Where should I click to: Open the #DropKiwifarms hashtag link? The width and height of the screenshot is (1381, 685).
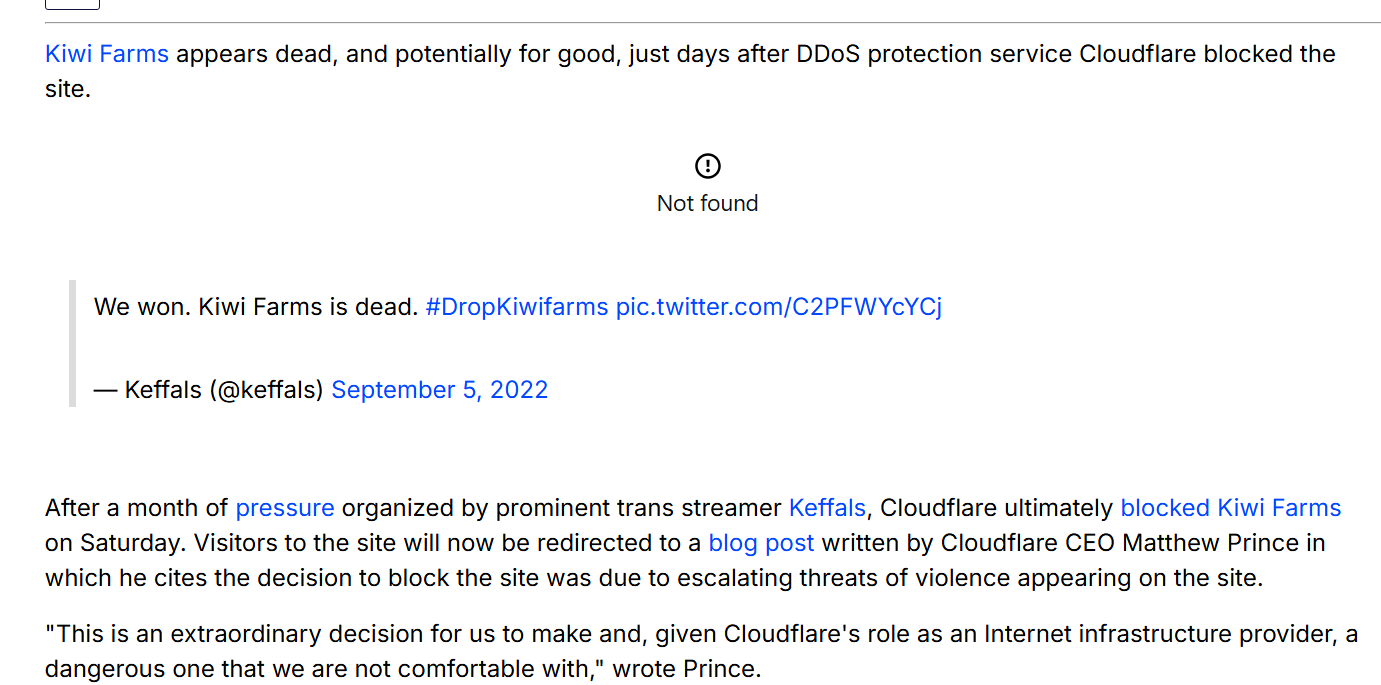[516, 306]
